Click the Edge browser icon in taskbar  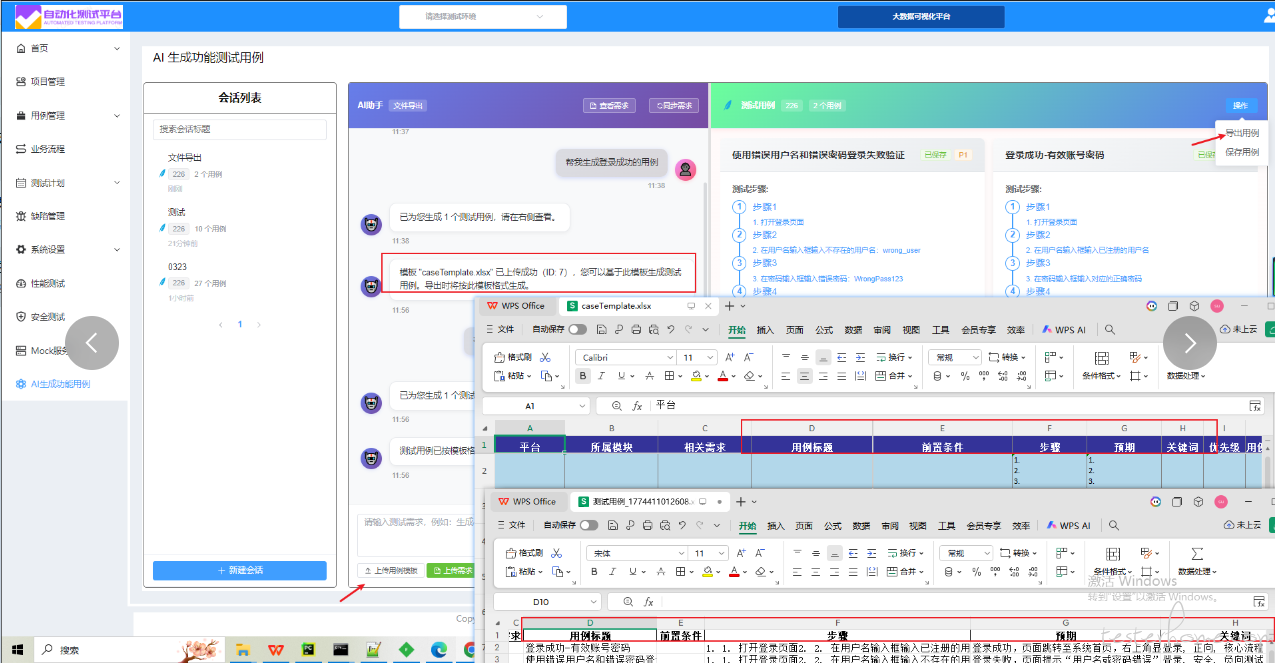pos(438,650)
